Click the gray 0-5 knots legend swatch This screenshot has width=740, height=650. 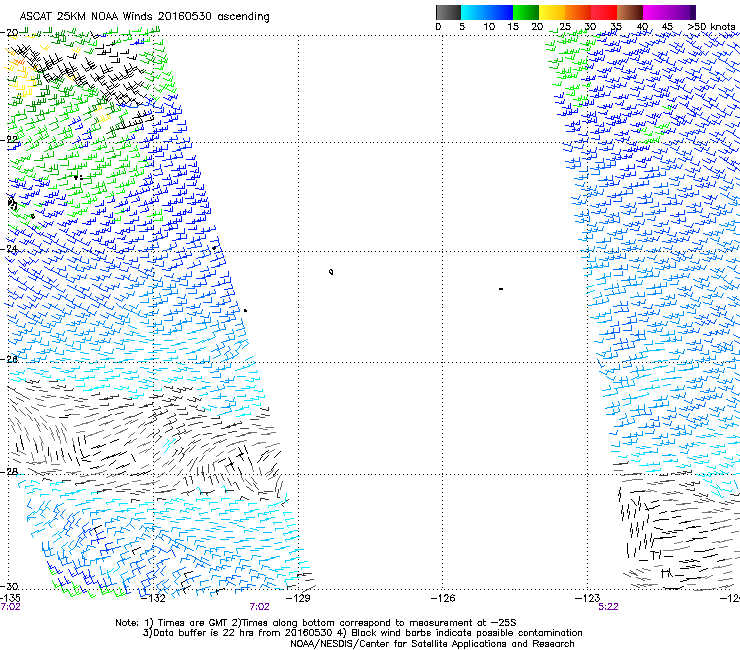pos(448,12)
